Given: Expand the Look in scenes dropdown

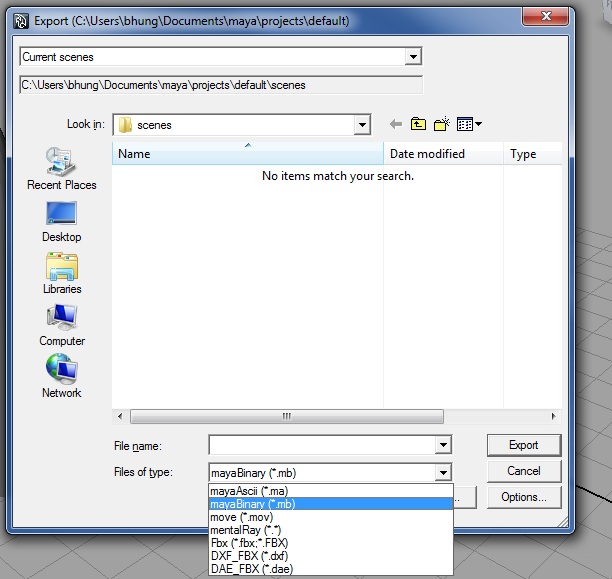Looking at the screenshot, I should click(x=362, y=125).
